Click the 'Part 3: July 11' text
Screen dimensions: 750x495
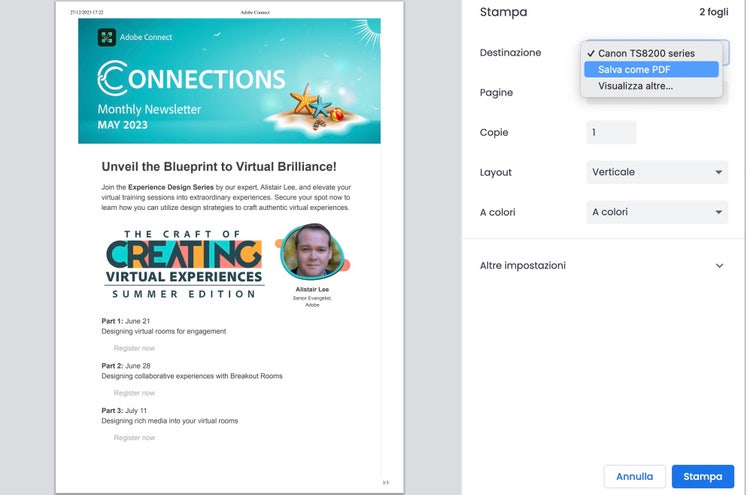(124, 410)
